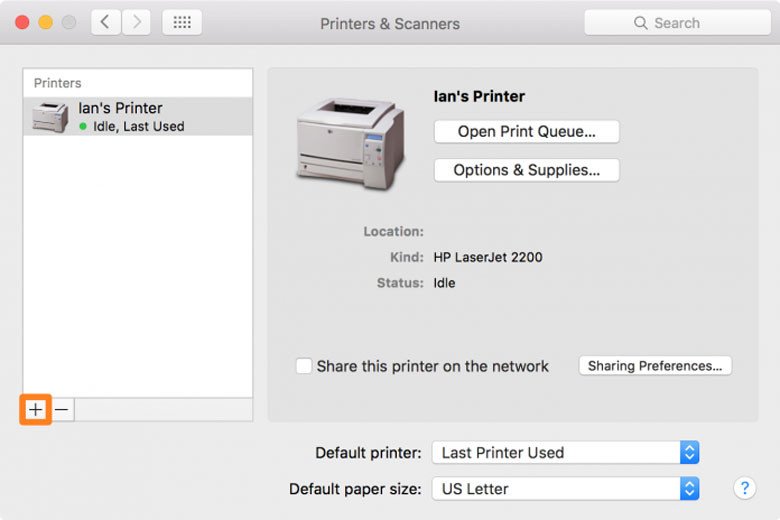Screen dimensions: 780x520
Task: Click the plus button to add a printer
Action: [x=35, y=410]
